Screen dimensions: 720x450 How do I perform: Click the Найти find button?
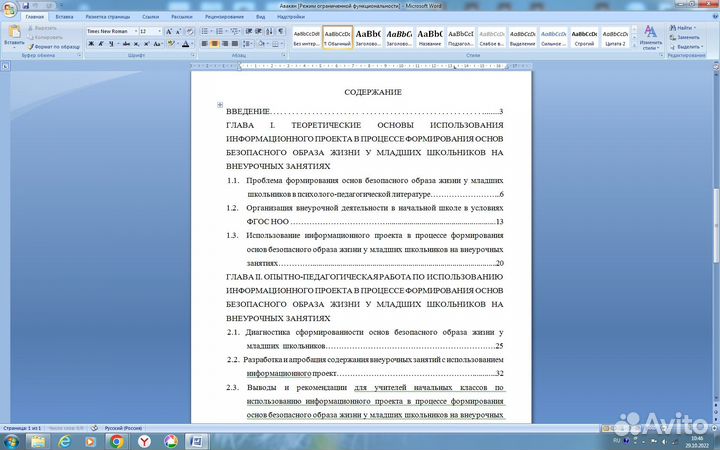tap(683, 28)
